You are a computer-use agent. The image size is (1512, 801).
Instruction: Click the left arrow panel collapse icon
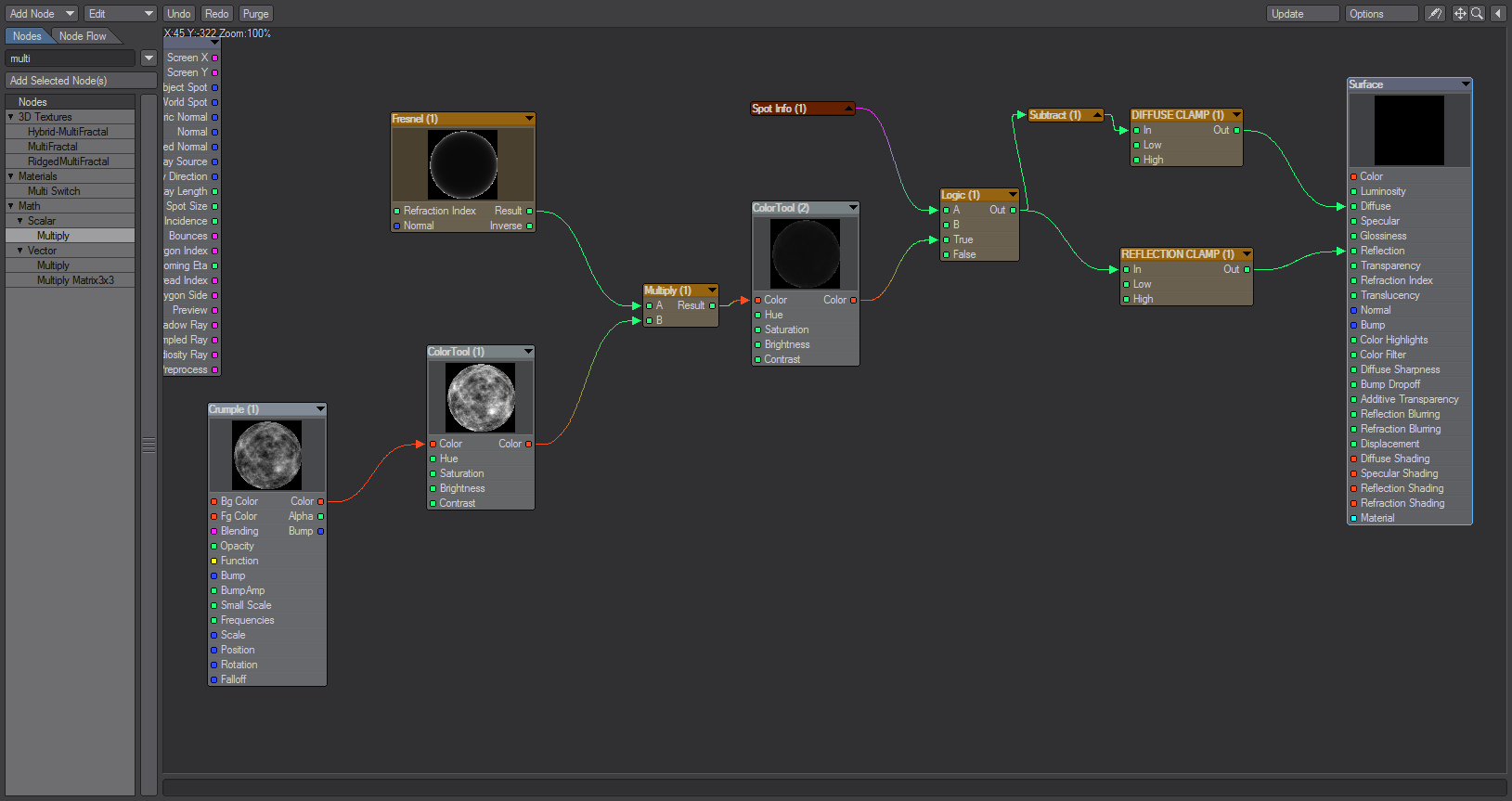1497,14
